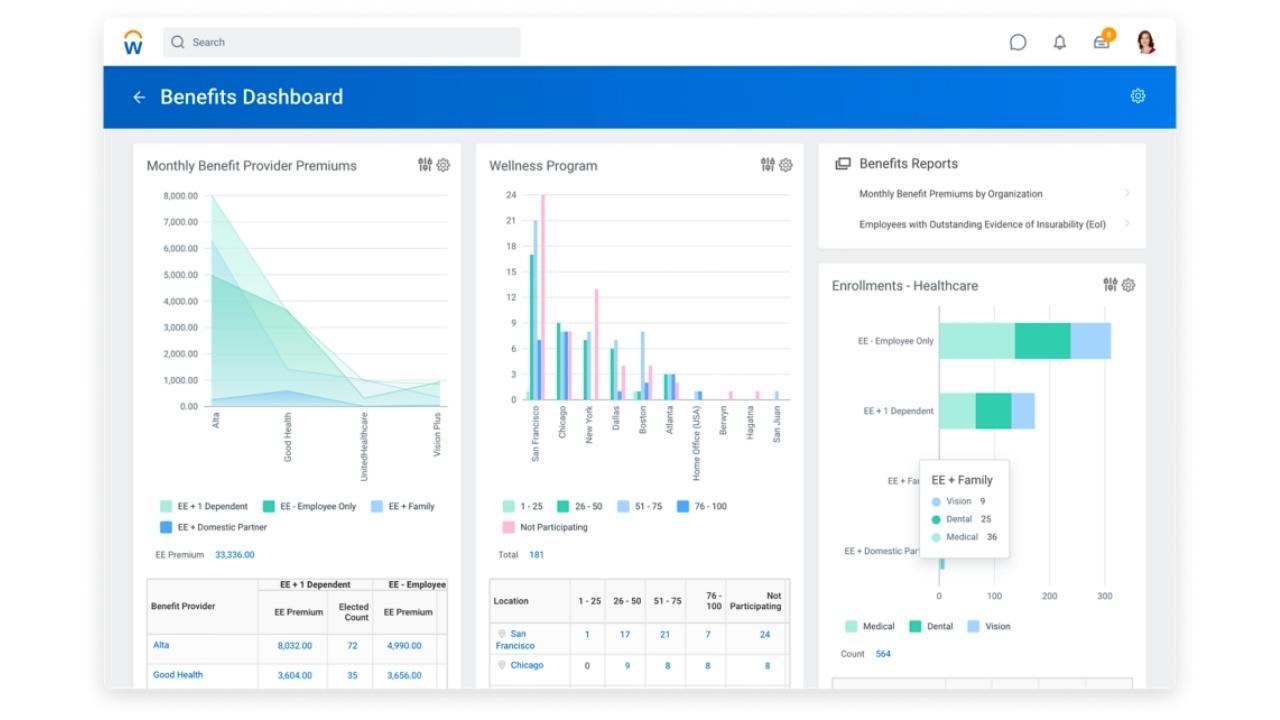Click Good Health premium 3,656.00
Viewport: 1280px width, 720px height.
pos(405,676)
